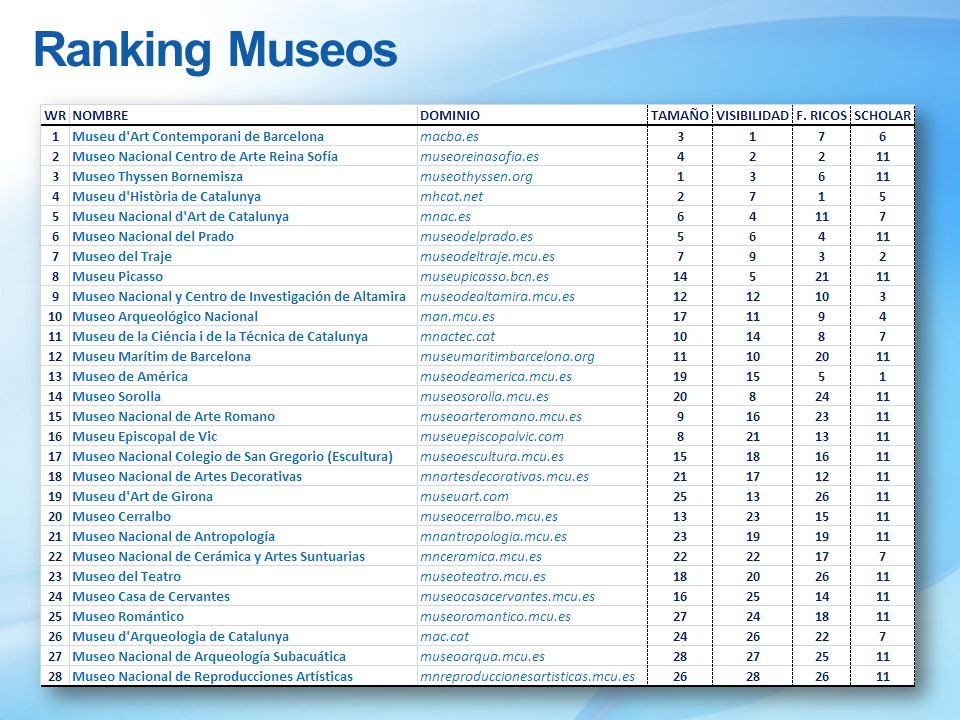The image size is (960, 720).
Task: Click the museupicasso.bcn.es domain
Action: (x=484, y=277)
